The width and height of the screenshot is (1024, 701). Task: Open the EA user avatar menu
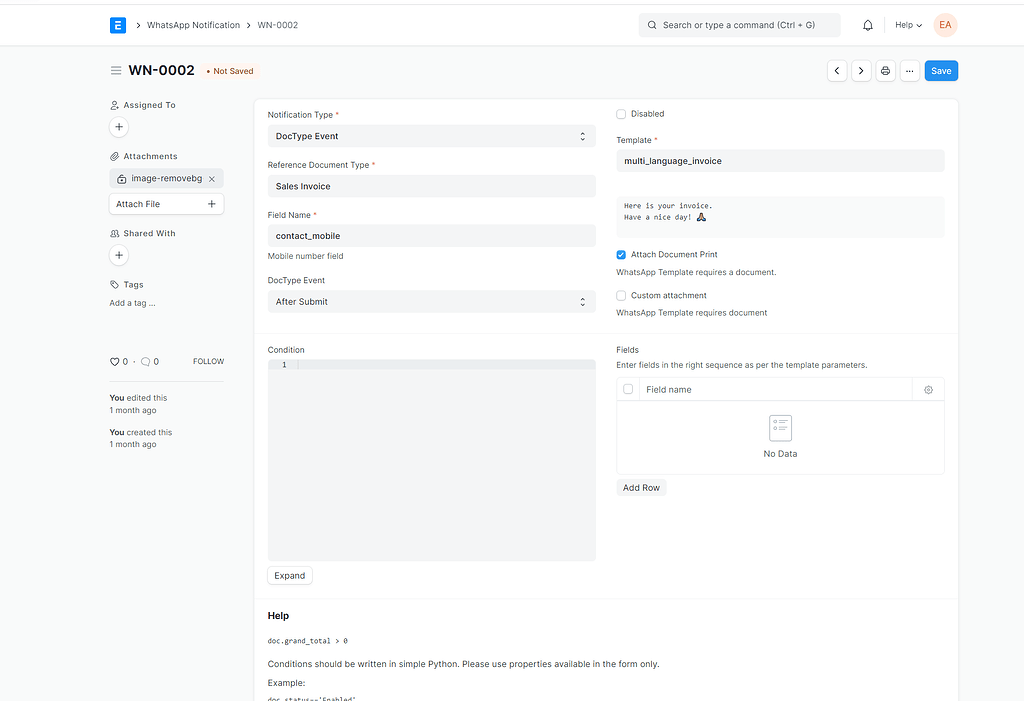[945, 25]
